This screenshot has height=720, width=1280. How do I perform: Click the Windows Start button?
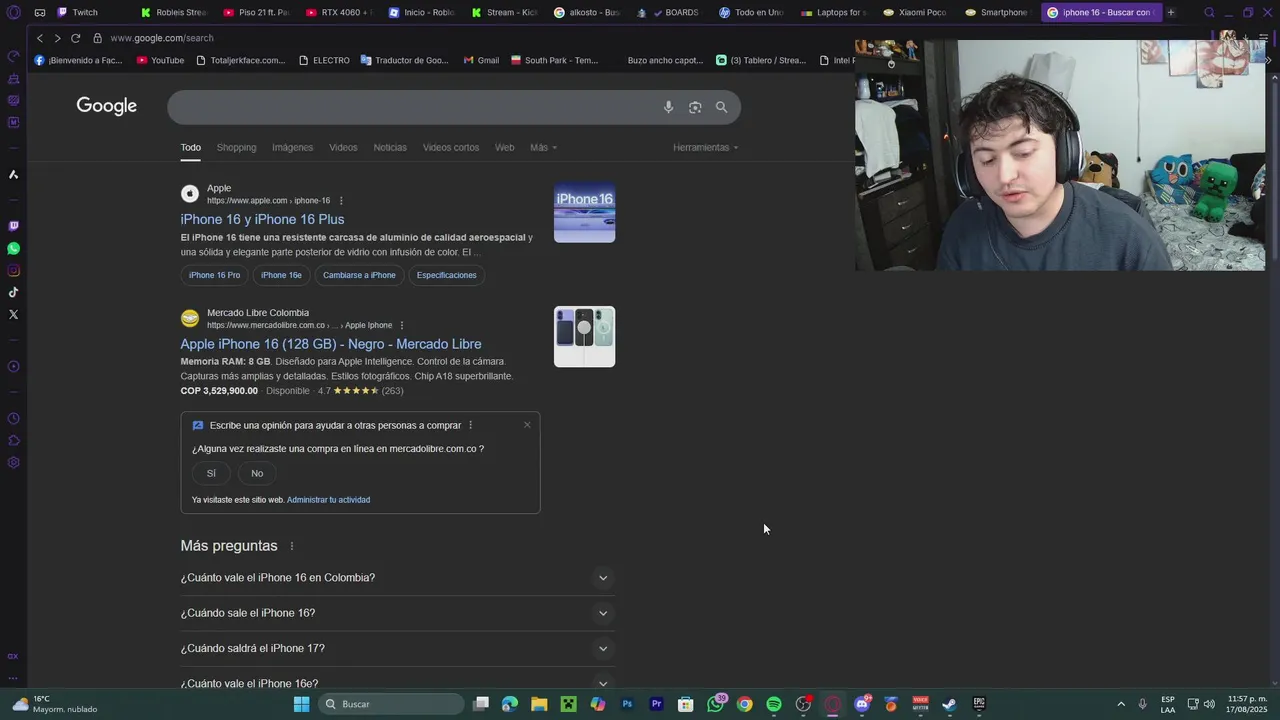[x=301, y=704]
